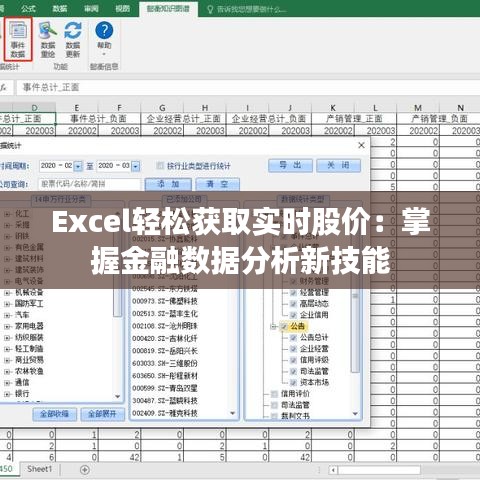480x480 pixels.
Task: Toggle the 企业信用 checkbox
Action: tap(293, 315)
